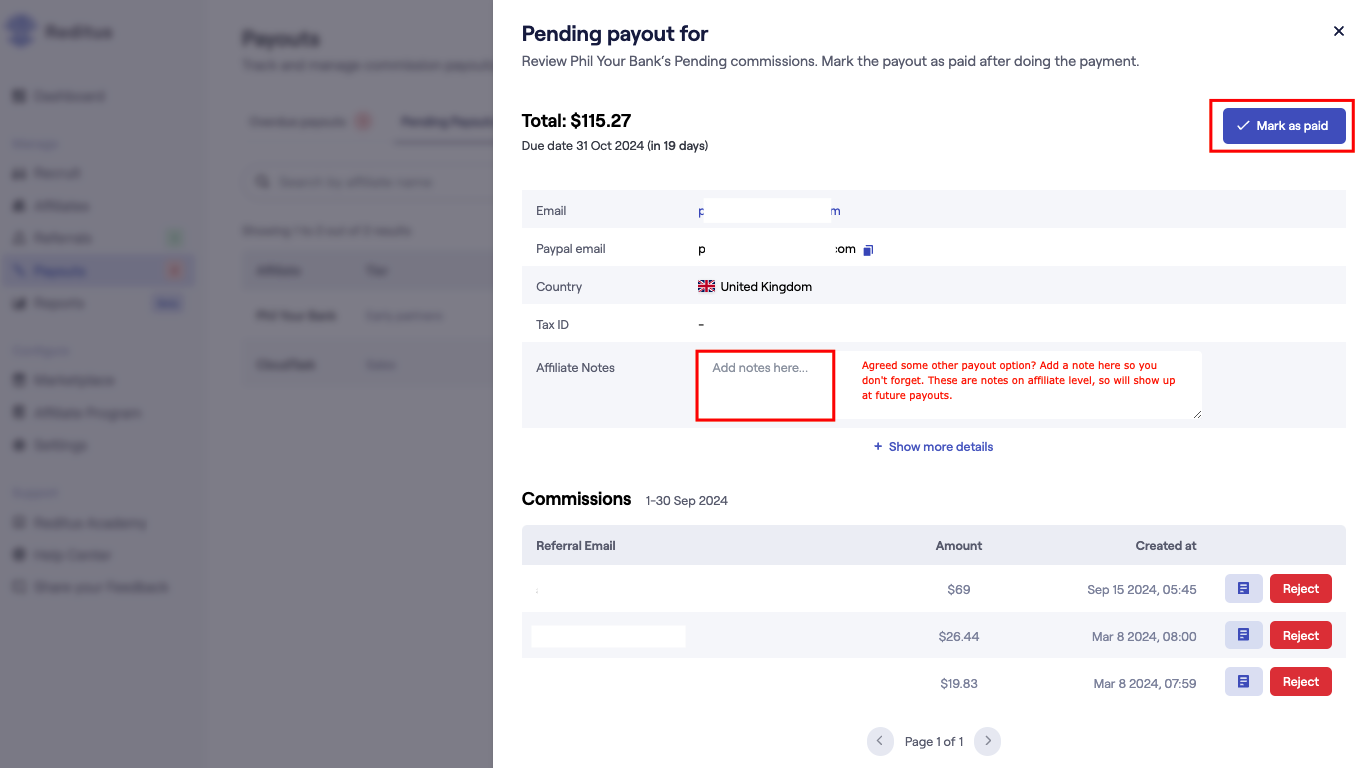Click into the Affiliate Notes field

tap(949, 385)
